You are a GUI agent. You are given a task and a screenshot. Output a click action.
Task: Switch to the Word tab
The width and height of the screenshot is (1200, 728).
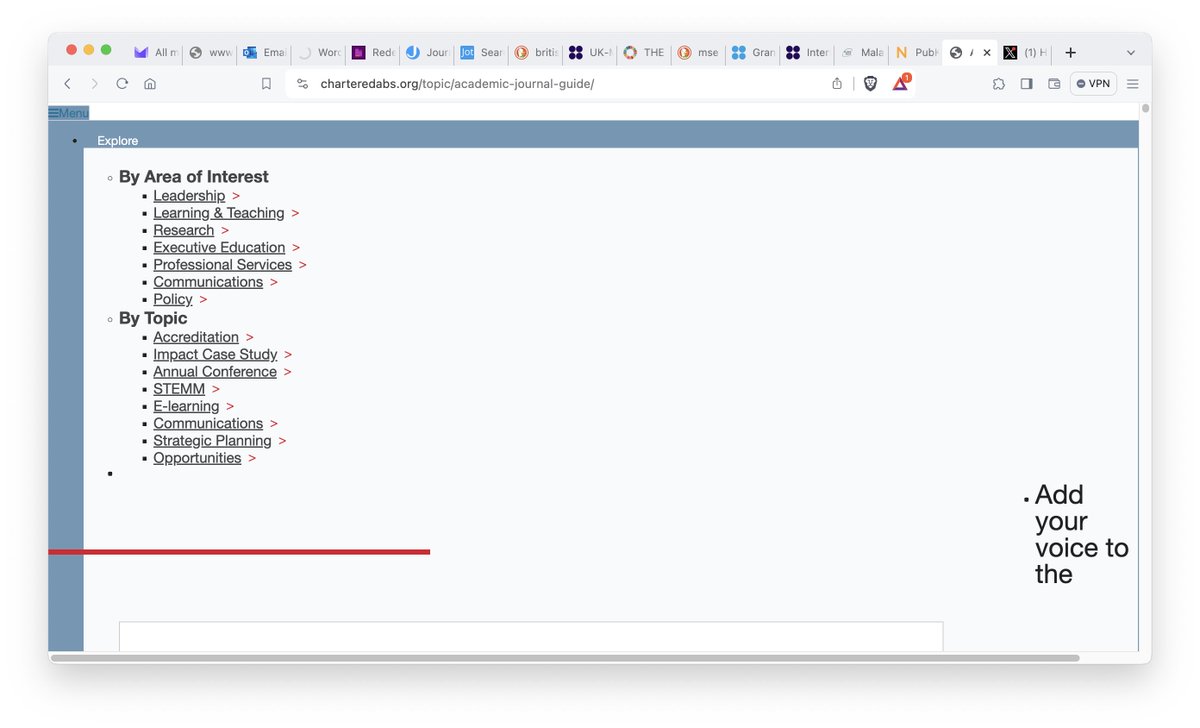318,53
